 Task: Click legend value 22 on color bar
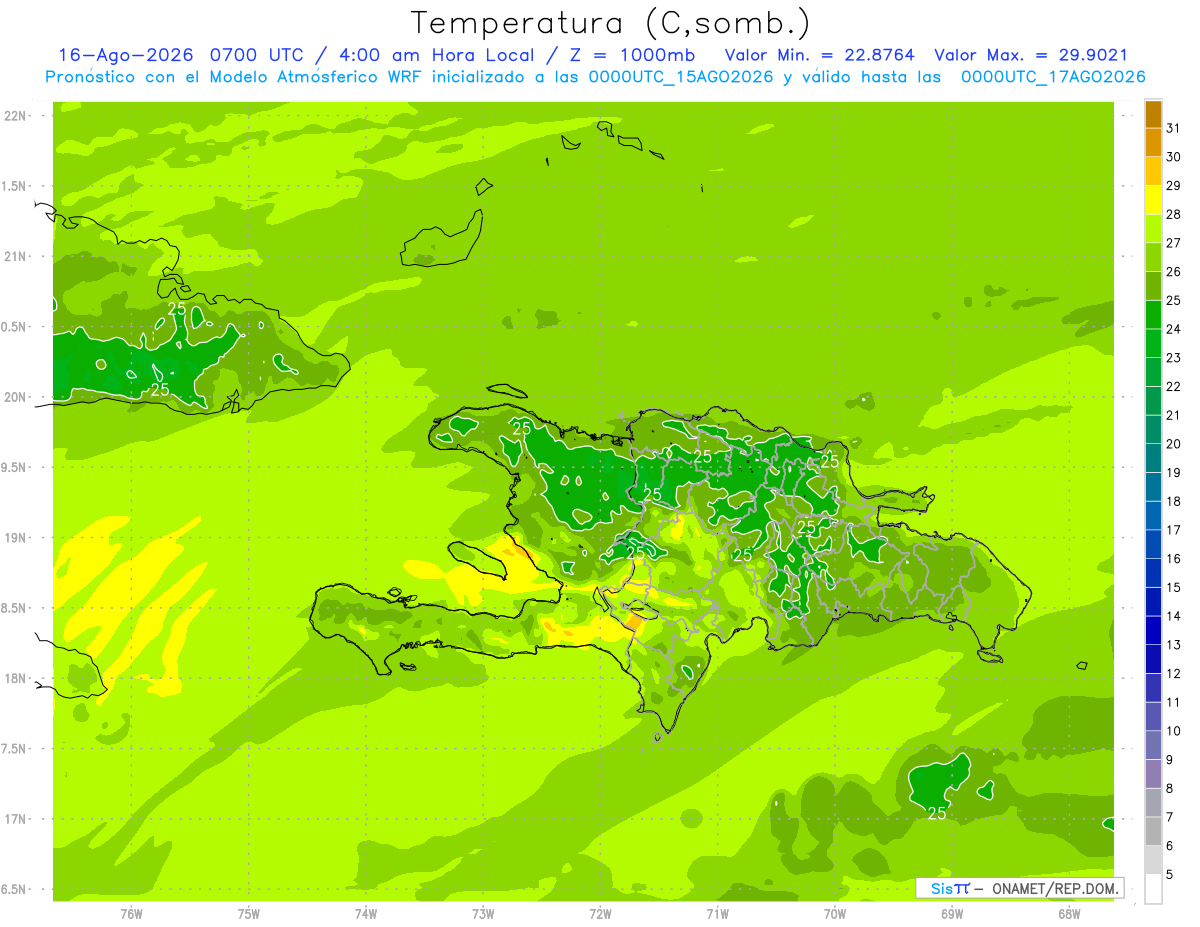(1174, 387)
